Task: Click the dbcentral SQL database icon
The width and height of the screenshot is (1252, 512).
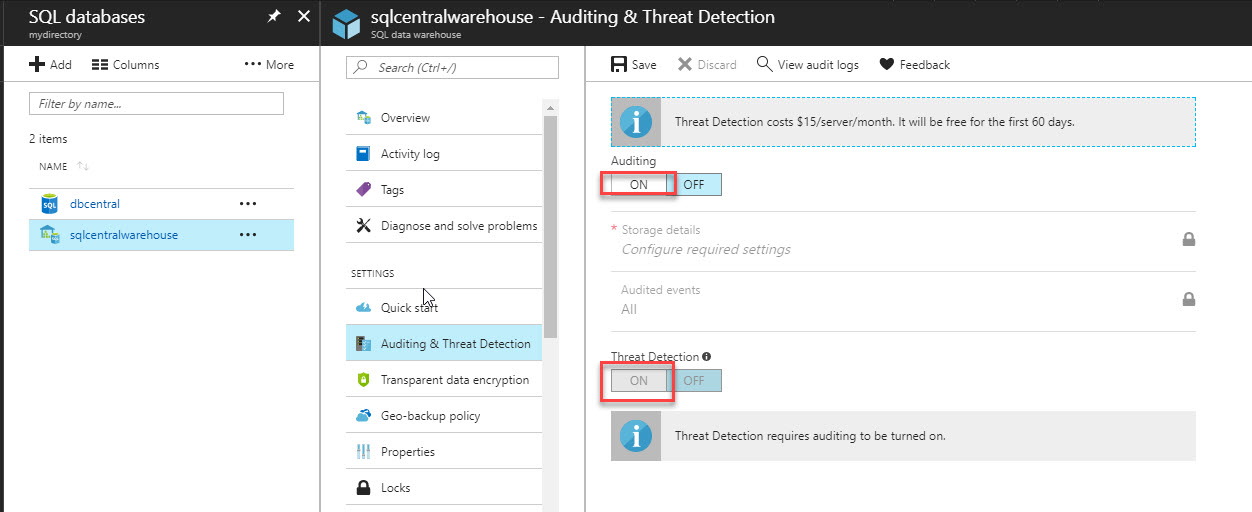Action: tap(49, 204)
